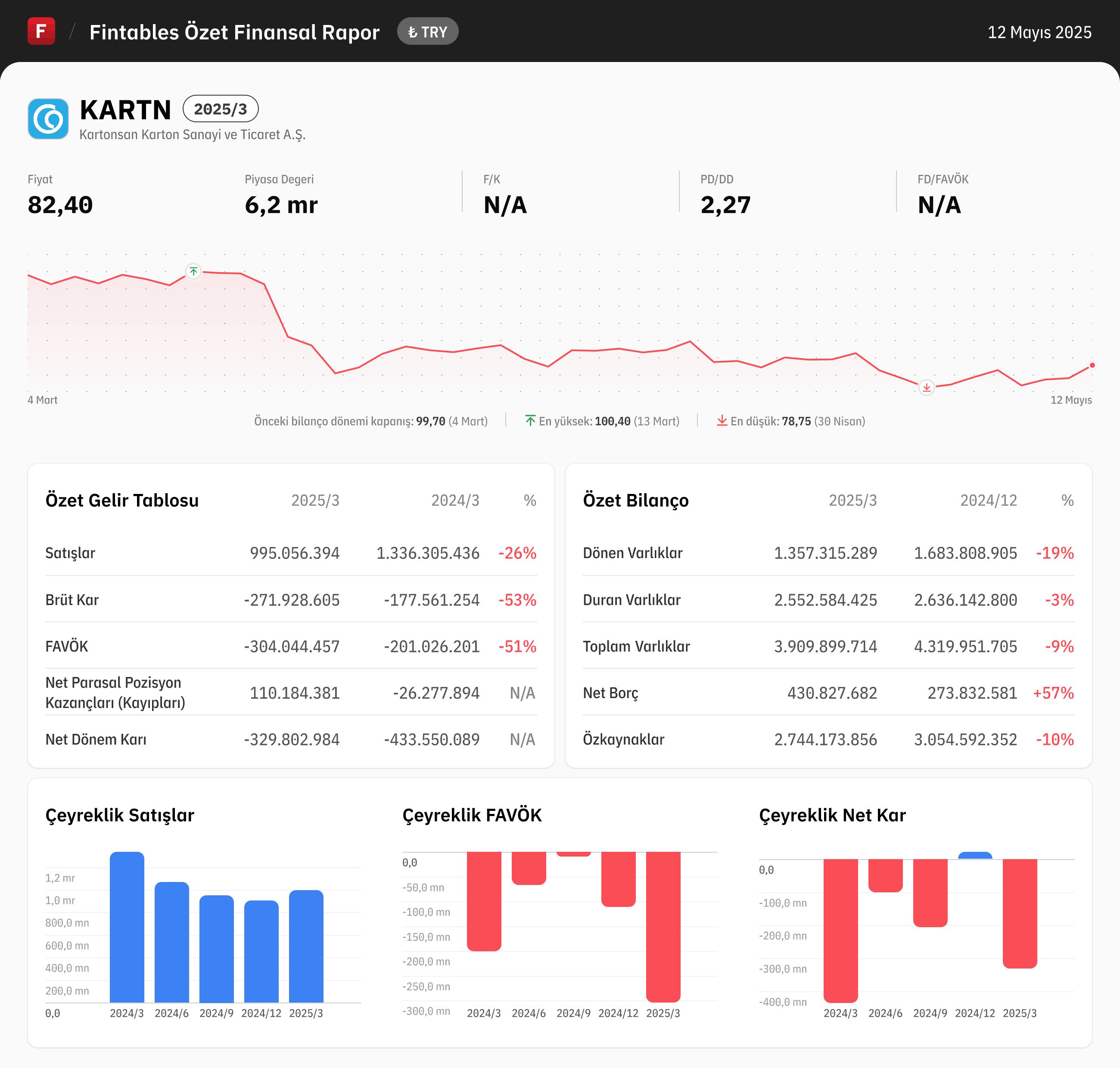Click the 4 Mart chart start label
Screen dimensions: 1120x1068
(x=43, y=400)
